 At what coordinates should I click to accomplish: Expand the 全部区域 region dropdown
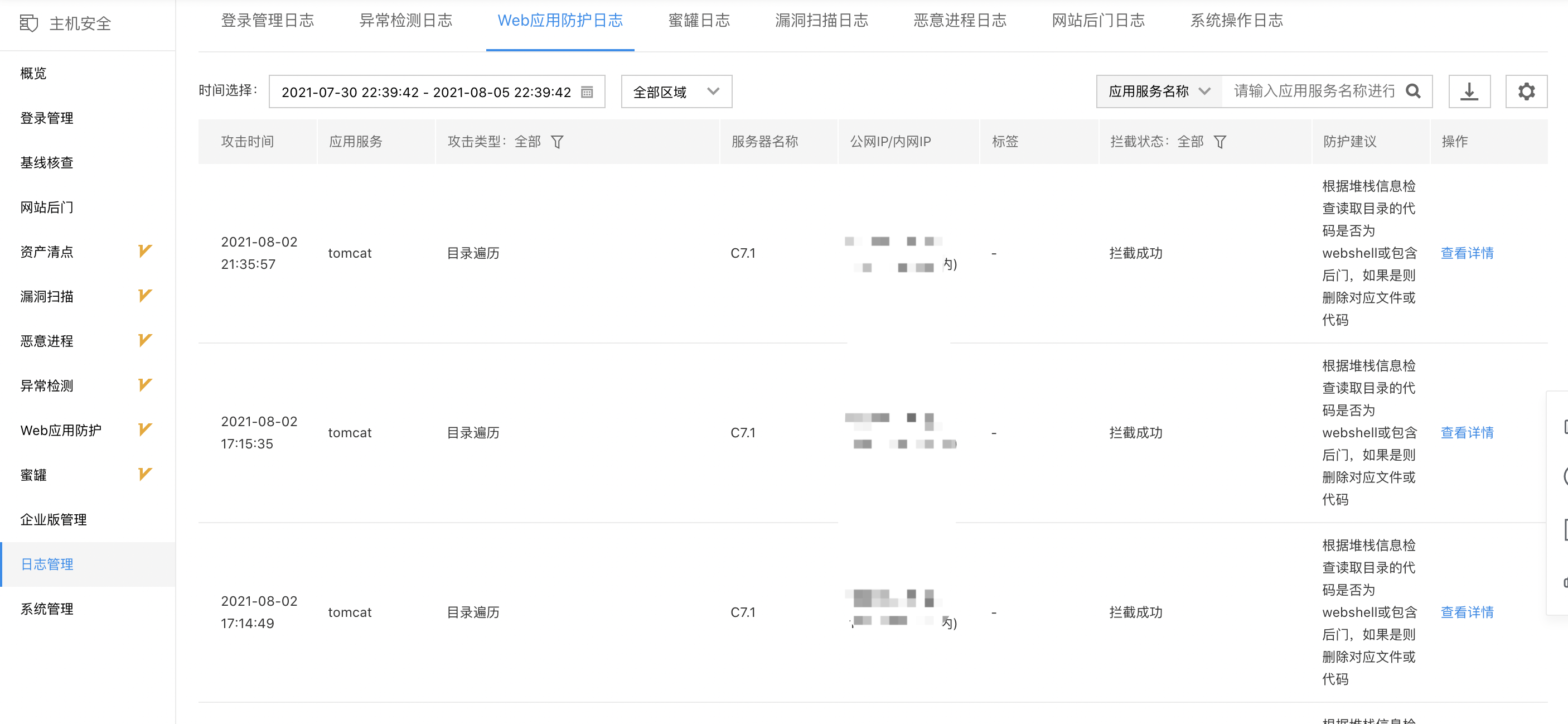(676, 91)
